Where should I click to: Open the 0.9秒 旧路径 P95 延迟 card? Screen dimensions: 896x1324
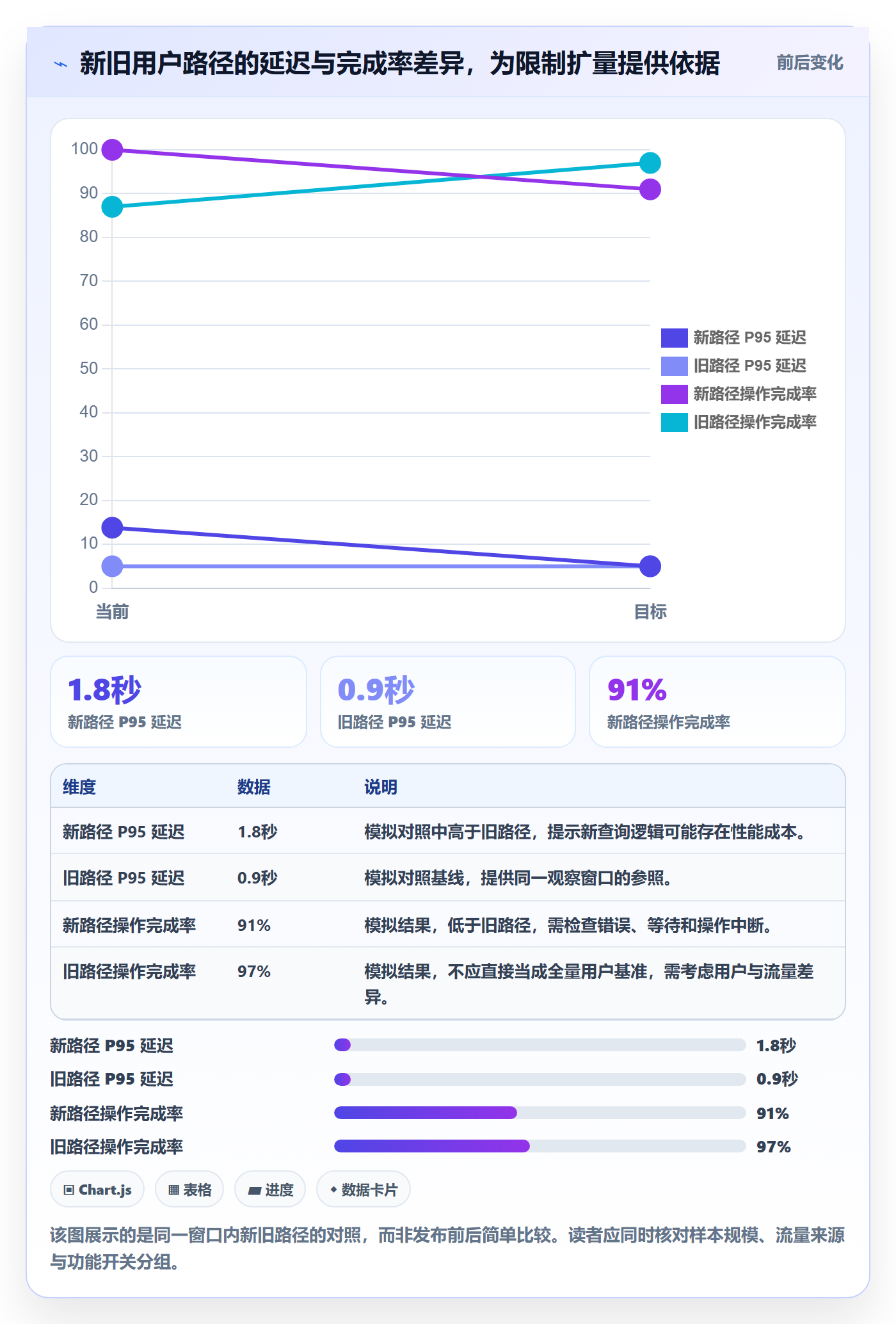tap(448, 702)
